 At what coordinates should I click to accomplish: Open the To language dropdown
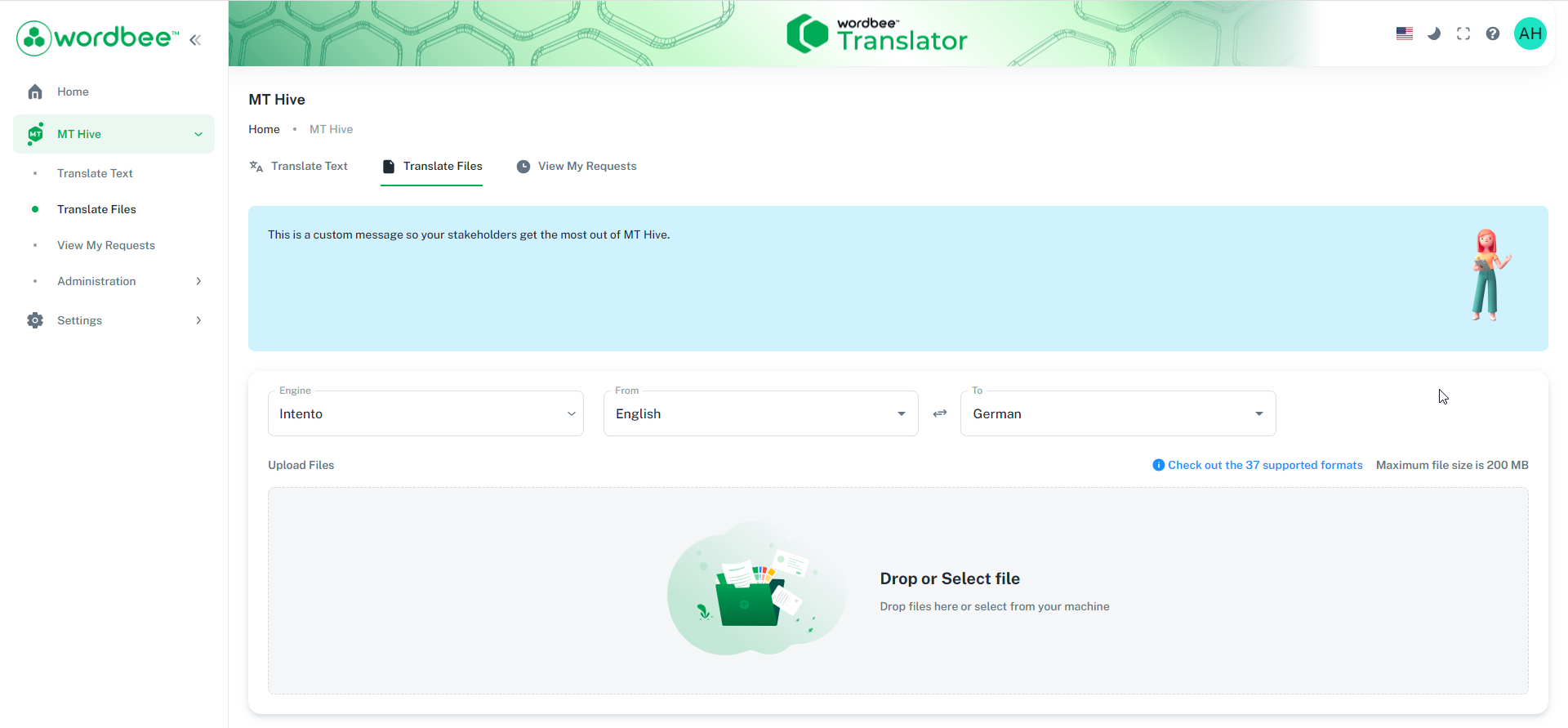pyautogui.click(x=1117, y=413)
